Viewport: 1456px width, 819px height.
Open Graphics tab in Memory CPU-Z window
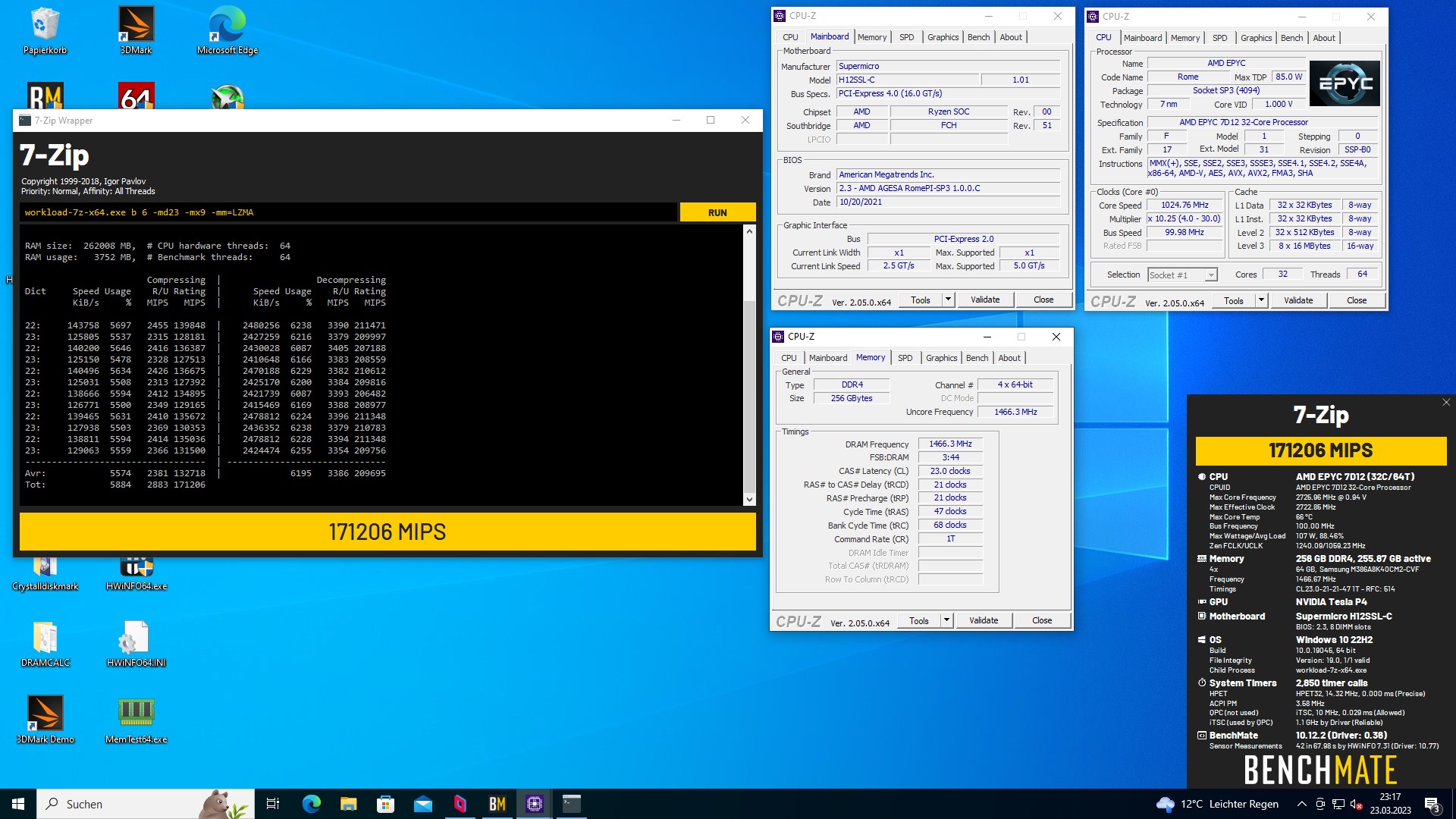(941, 358)
